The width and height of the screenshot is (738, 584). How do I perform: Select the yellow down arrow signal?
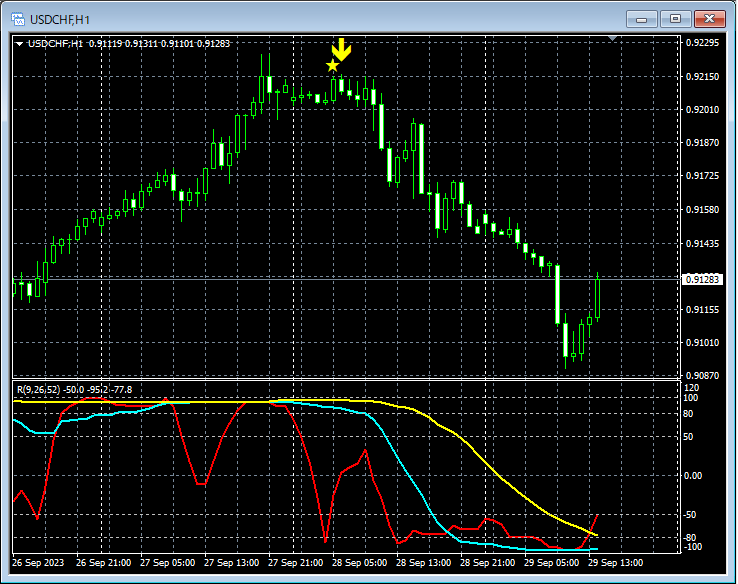click(x=341, y=49)
